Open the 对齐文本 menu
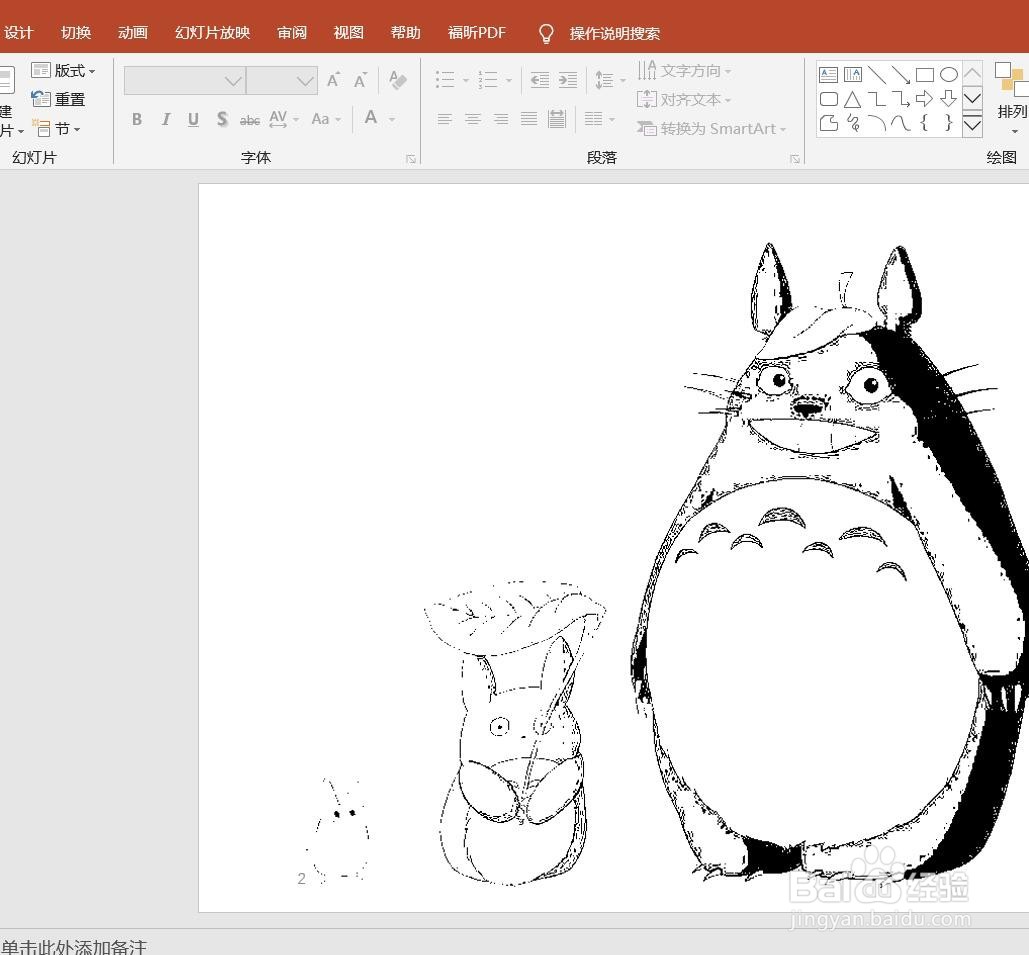Viewport: 1029px width, 955px height. point(684,99)
